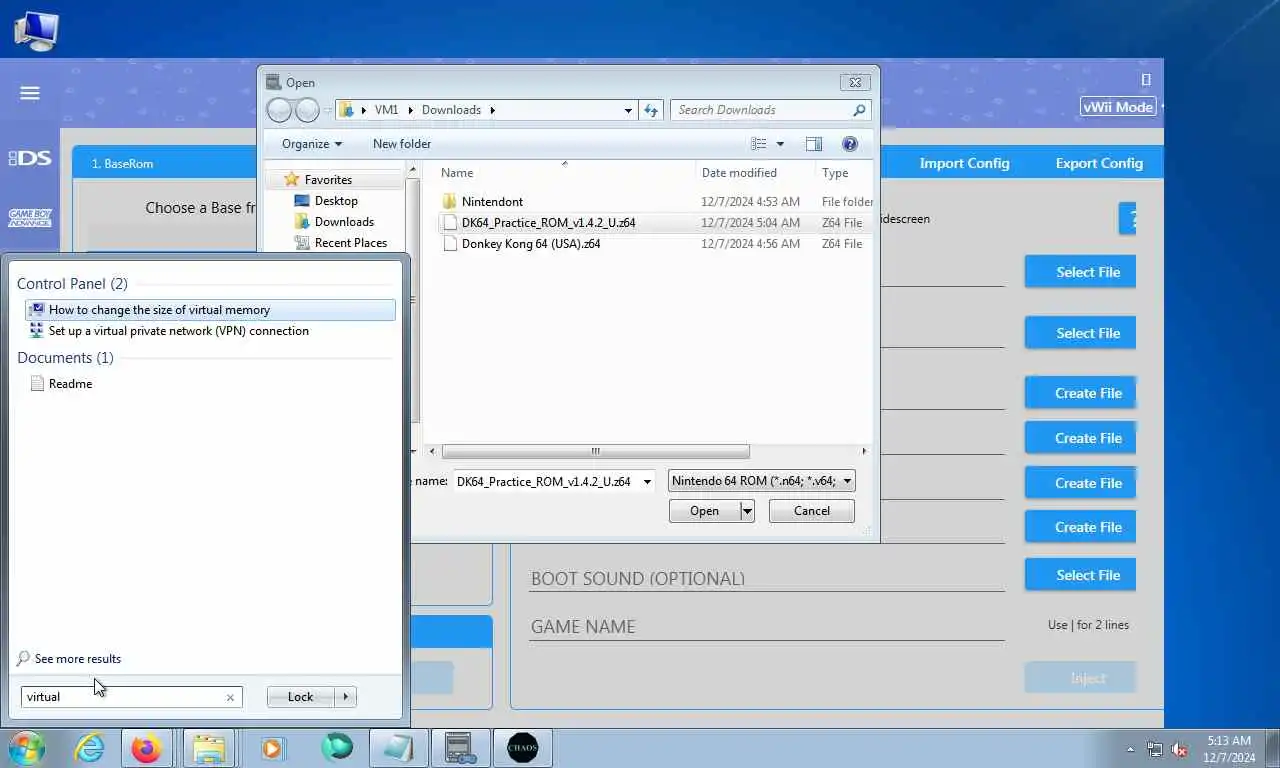Click the blue question mark help button in injector
This screenshot has width=1280, height=768.
coord(1127,218)
